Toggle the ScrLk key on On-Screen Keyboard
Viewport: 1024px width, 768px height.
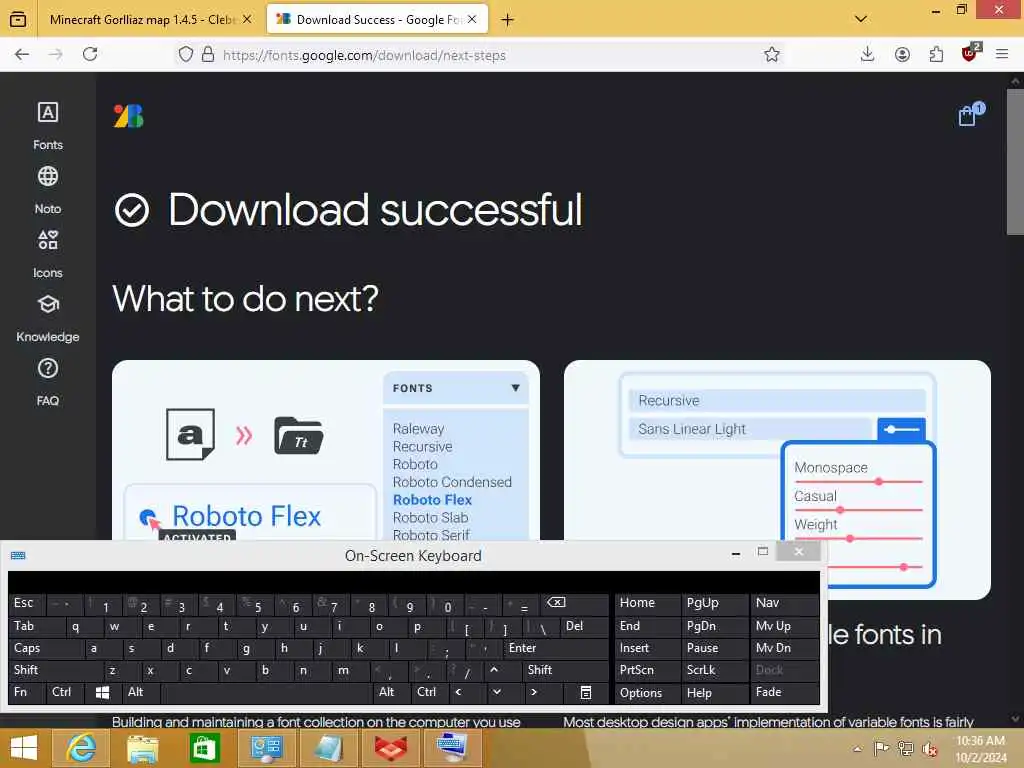(x=714, y=671)
